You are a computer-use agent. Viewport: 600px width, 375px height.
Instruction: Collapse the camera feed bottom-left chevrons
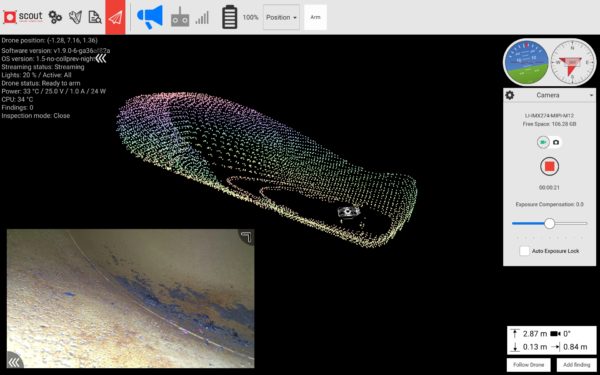coord(14,362)
